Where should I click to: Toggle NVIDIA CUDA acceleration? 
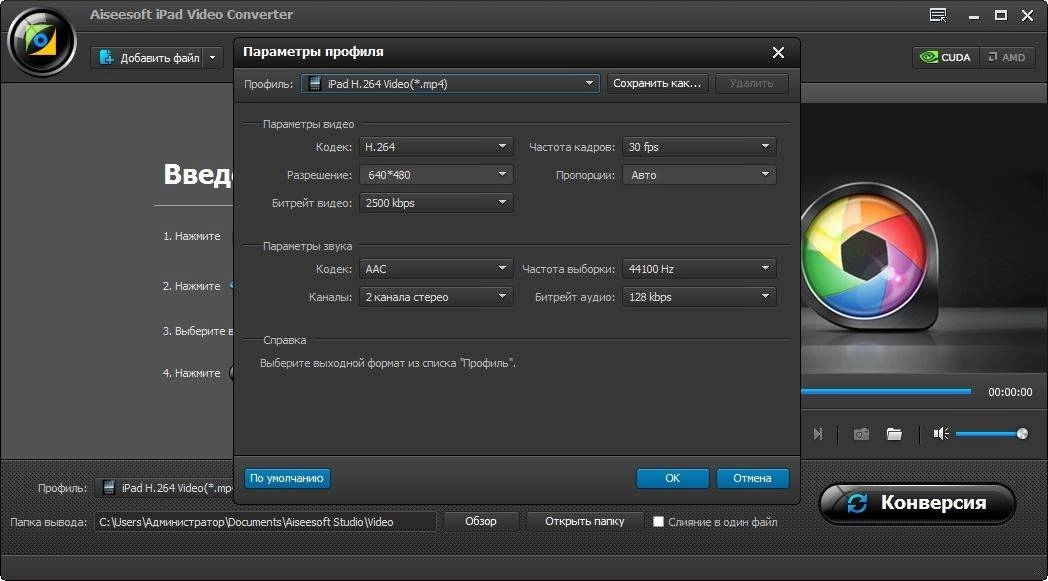tap(946, 57)
